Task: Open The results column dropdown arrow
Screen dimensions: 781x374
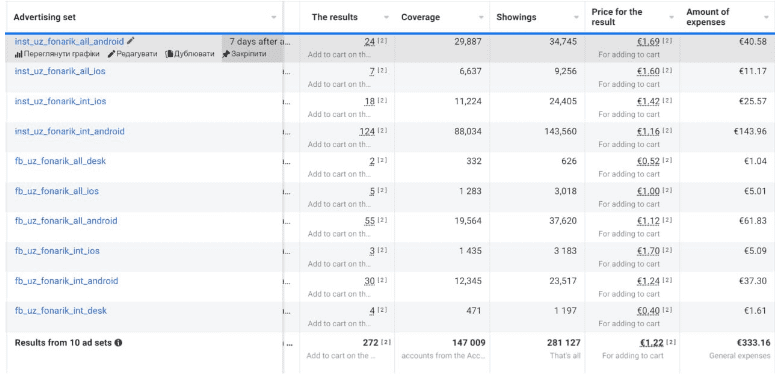Action: click(x=386, y=17)
